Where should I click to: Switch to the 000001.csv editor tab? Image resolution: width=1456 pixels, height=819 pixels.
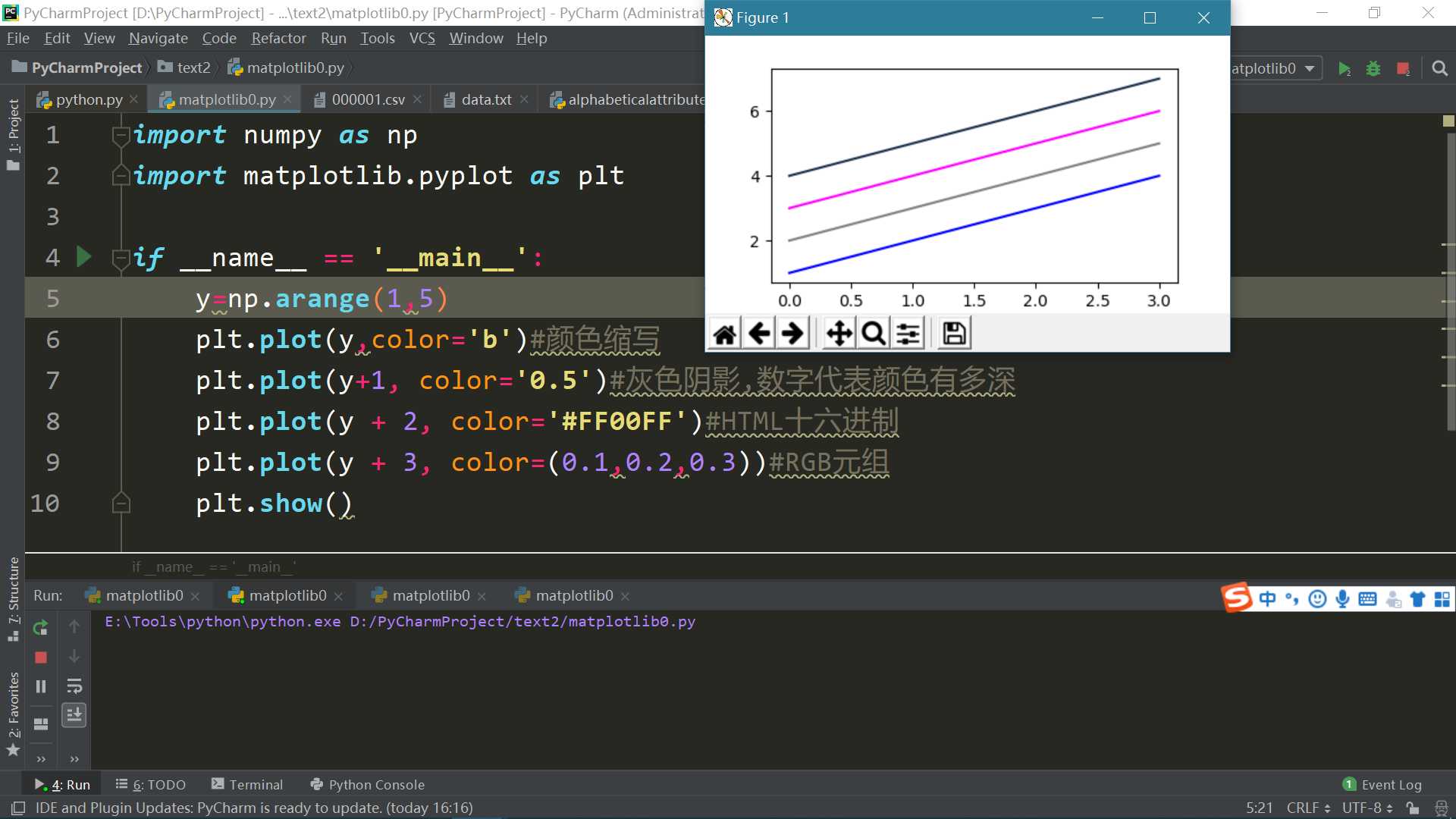(x=369, y=99)
